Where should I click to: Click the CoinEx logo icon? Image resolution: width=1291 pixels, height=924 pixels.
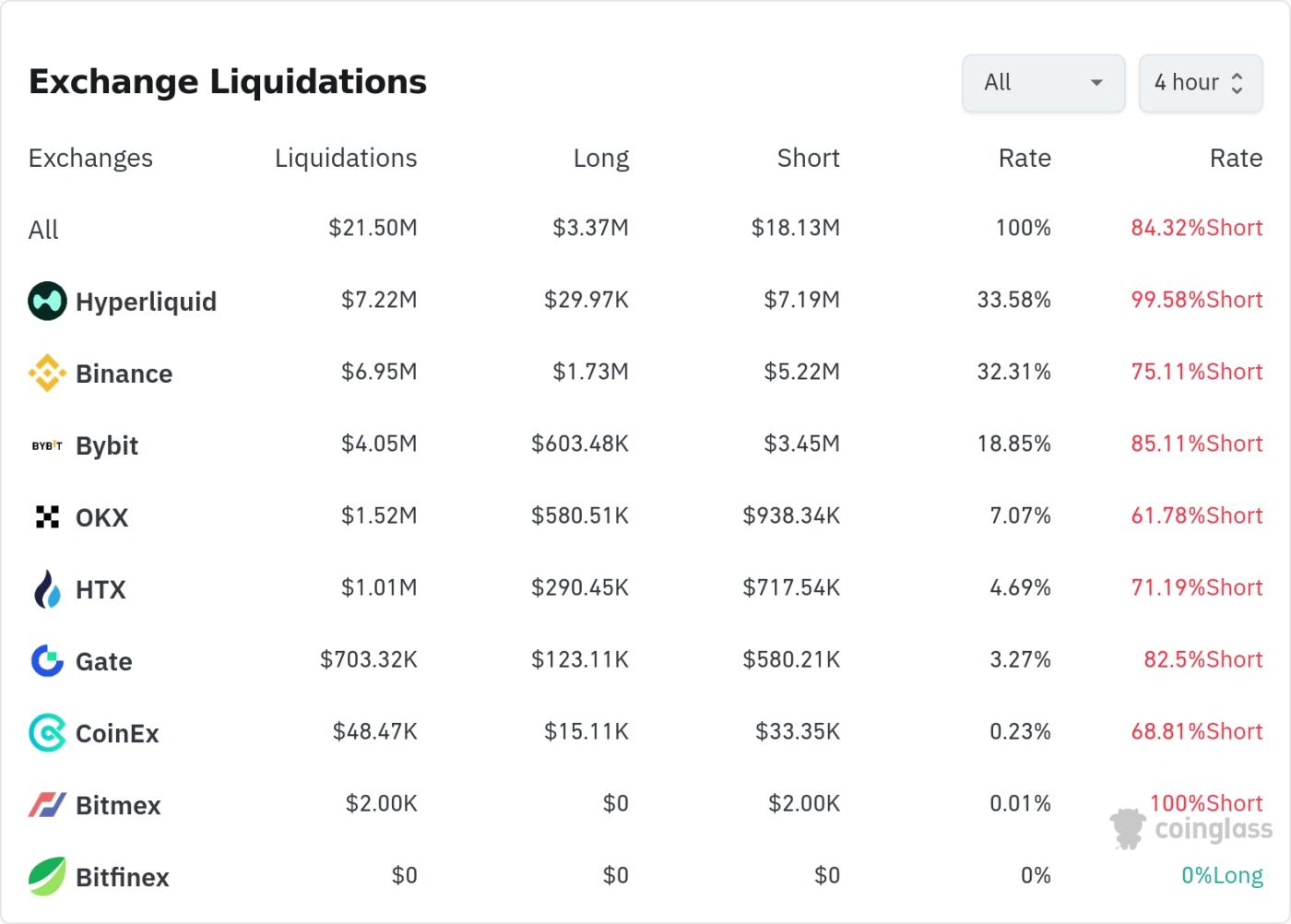click(x=47, y=732)
